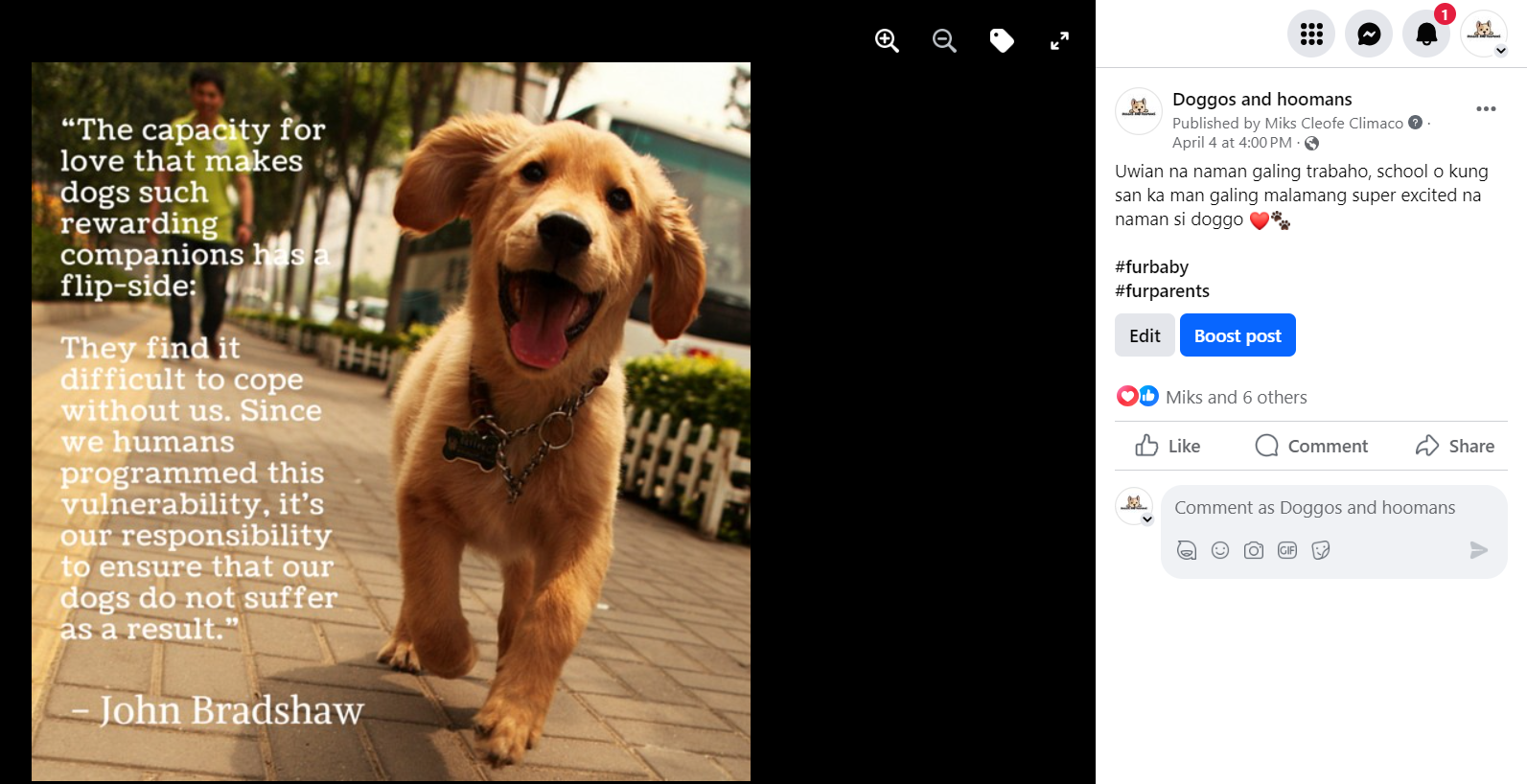Viewport: 1527px width, 784px height.
Task: See who reacted: Miks and 6 others
Action: 1237,397
